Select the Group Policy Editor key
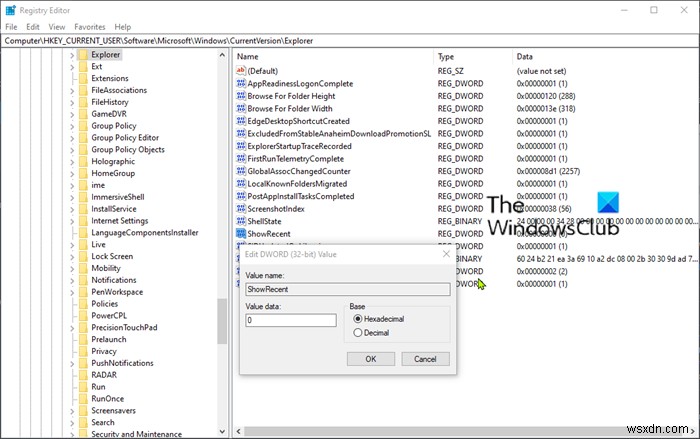Screen dimensions: 700x439 coord(125,138)
